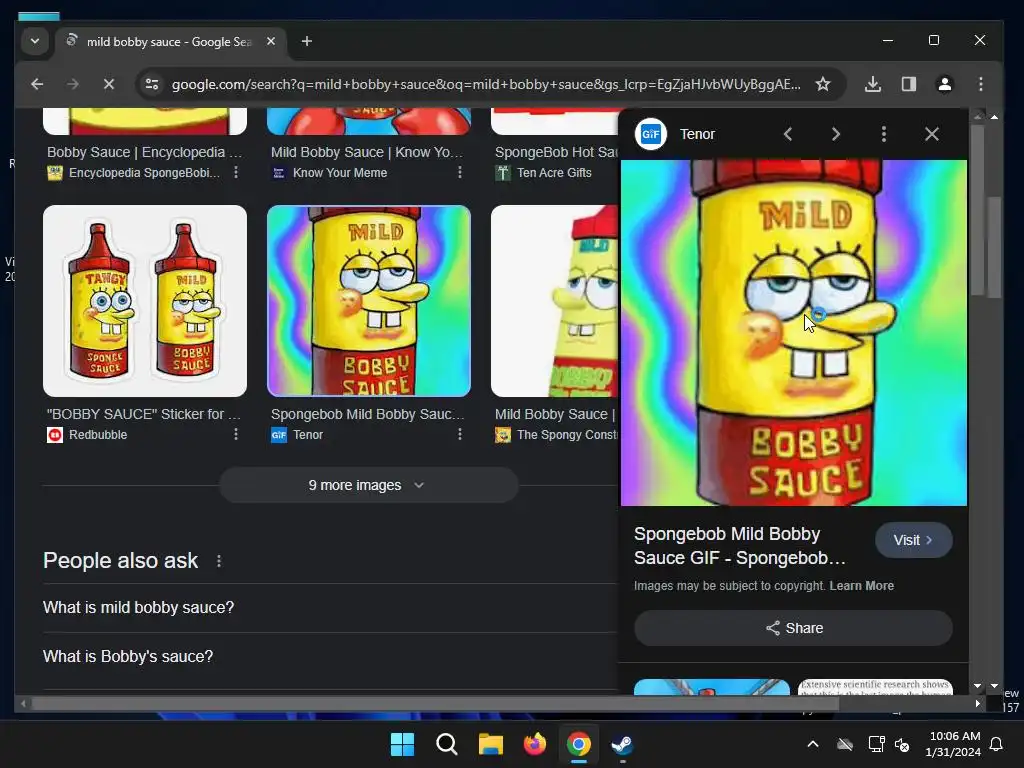The image size is (1024, 768).
Task: Open options for the Tenor result
Action: [x=460, y=434]
